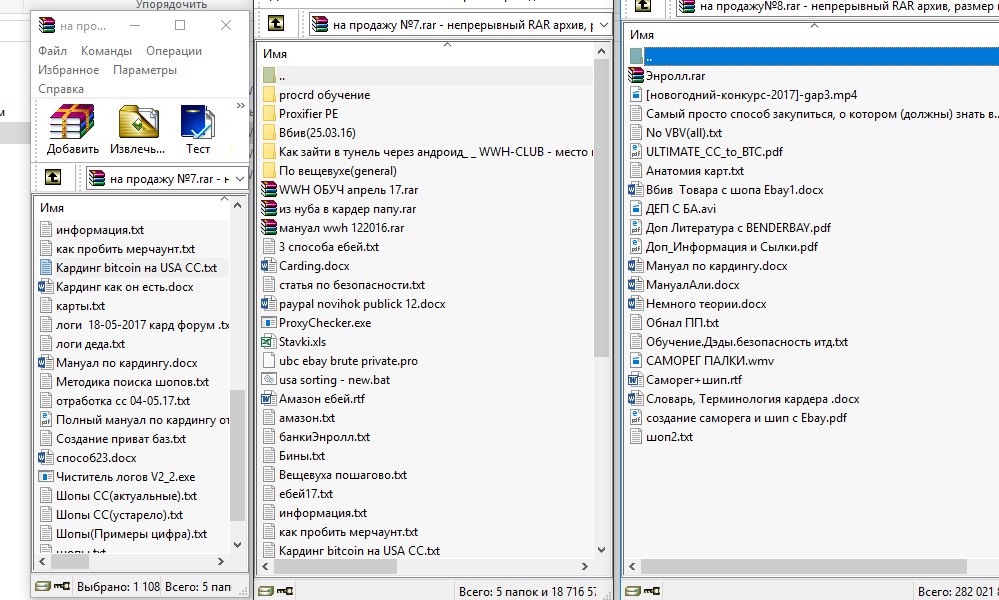Click the drive icon in middle window status bar
999x600 pixels.
[270, 590]
